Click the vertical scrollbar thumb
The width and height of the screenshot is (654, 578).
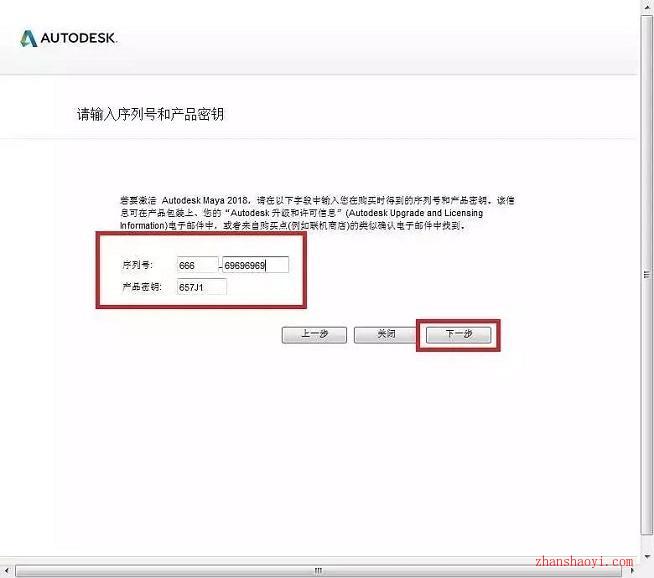[x=646, y=274]
